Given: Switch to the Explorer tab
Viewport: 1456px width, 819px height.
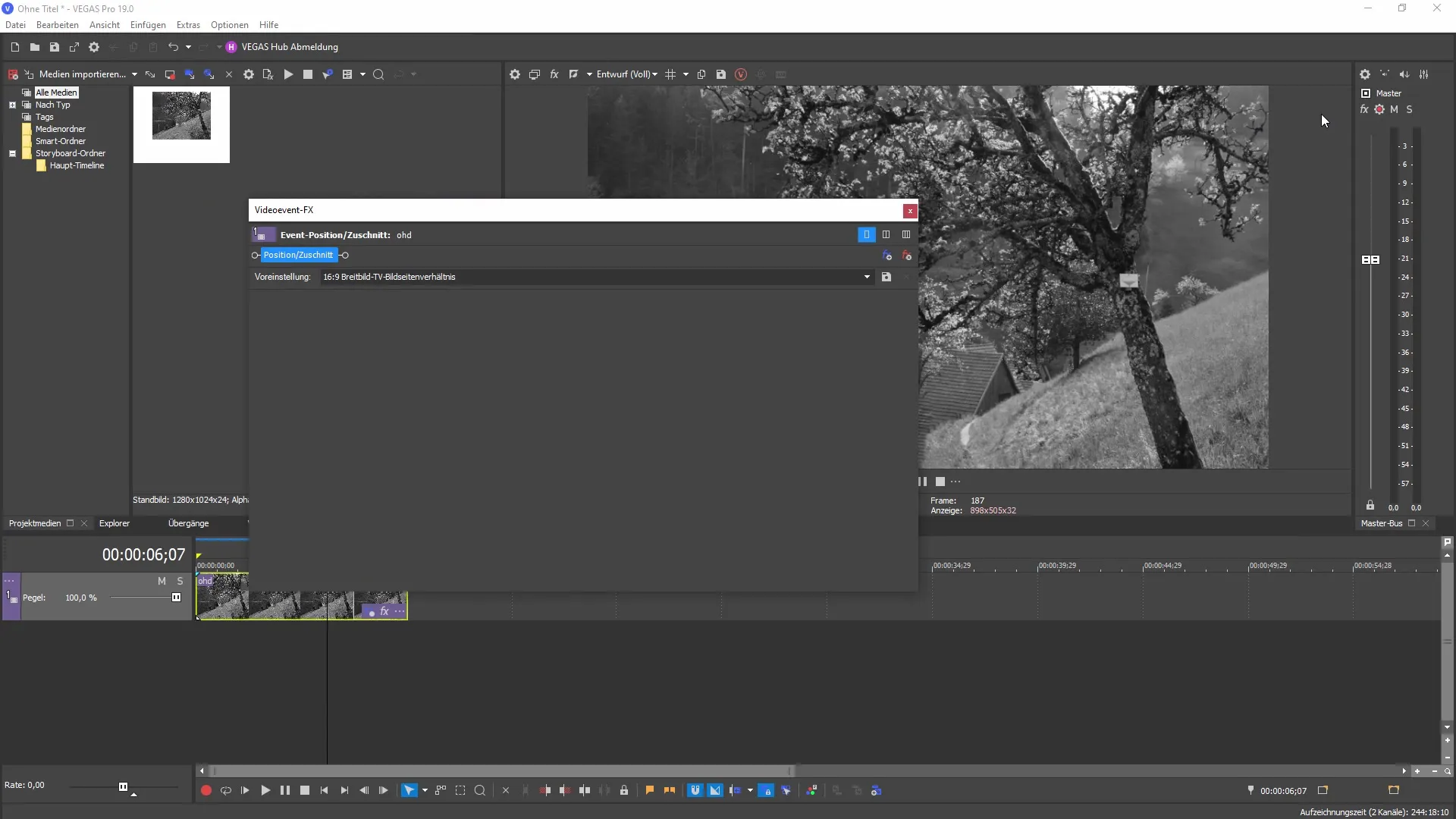Looking at the screenshot, I should (115, 523).
